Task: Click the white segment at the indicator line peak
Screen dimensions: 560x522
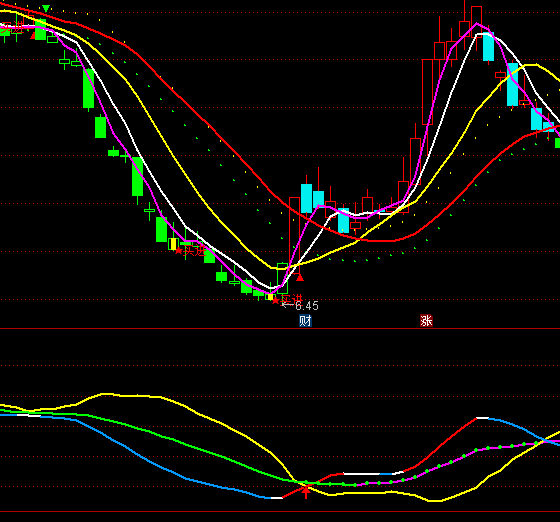Action: click(482, 417)
